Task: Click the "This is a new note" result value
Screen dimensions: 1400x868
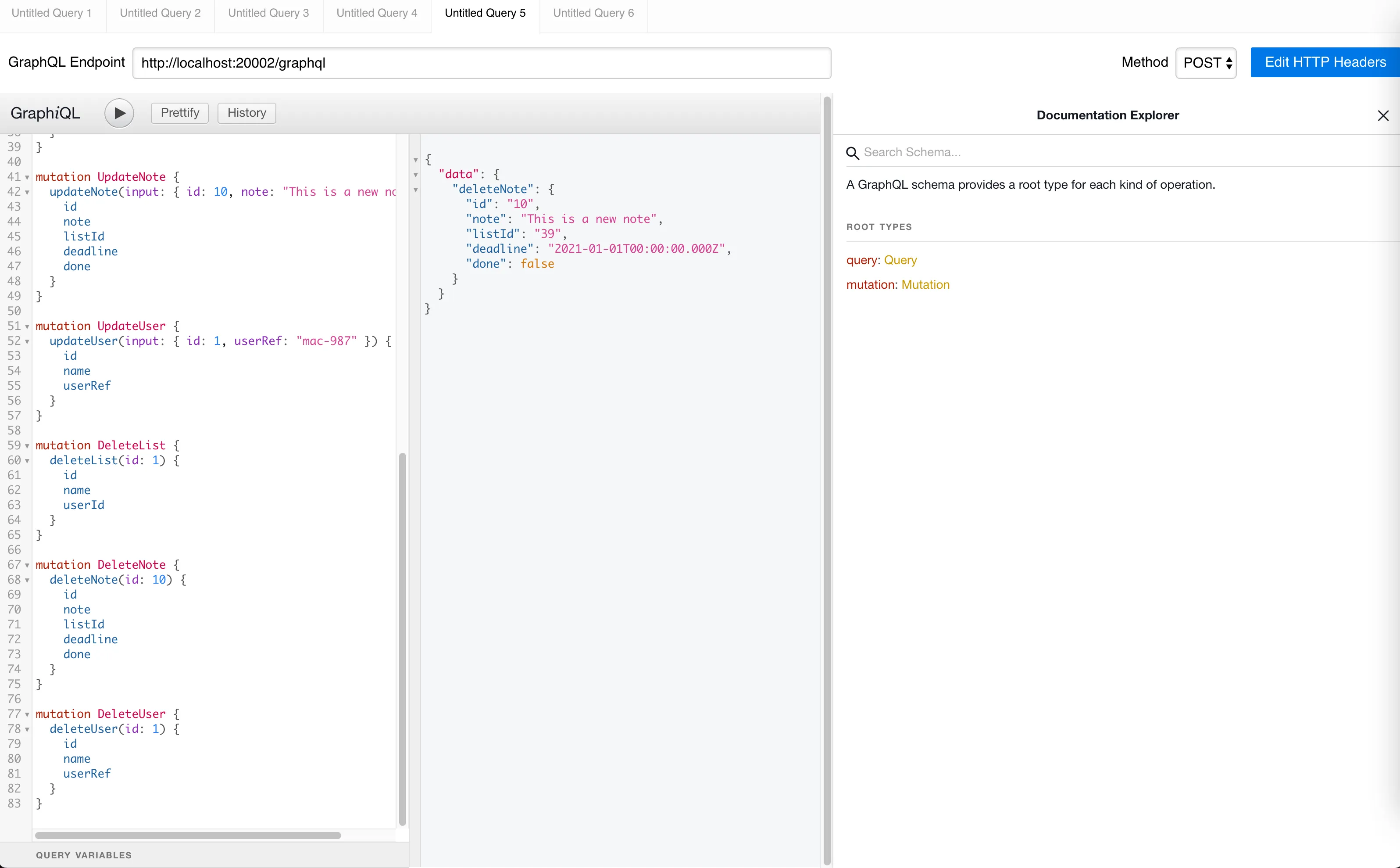Action: 589,219
